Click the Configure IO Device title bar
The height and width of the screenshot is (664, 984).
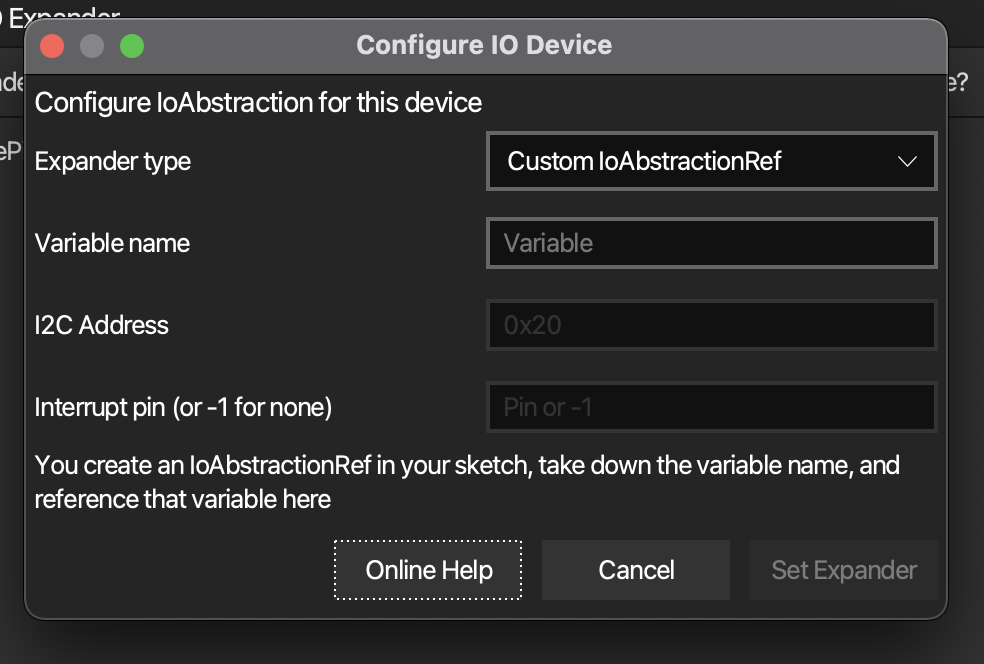pos(483,45)
